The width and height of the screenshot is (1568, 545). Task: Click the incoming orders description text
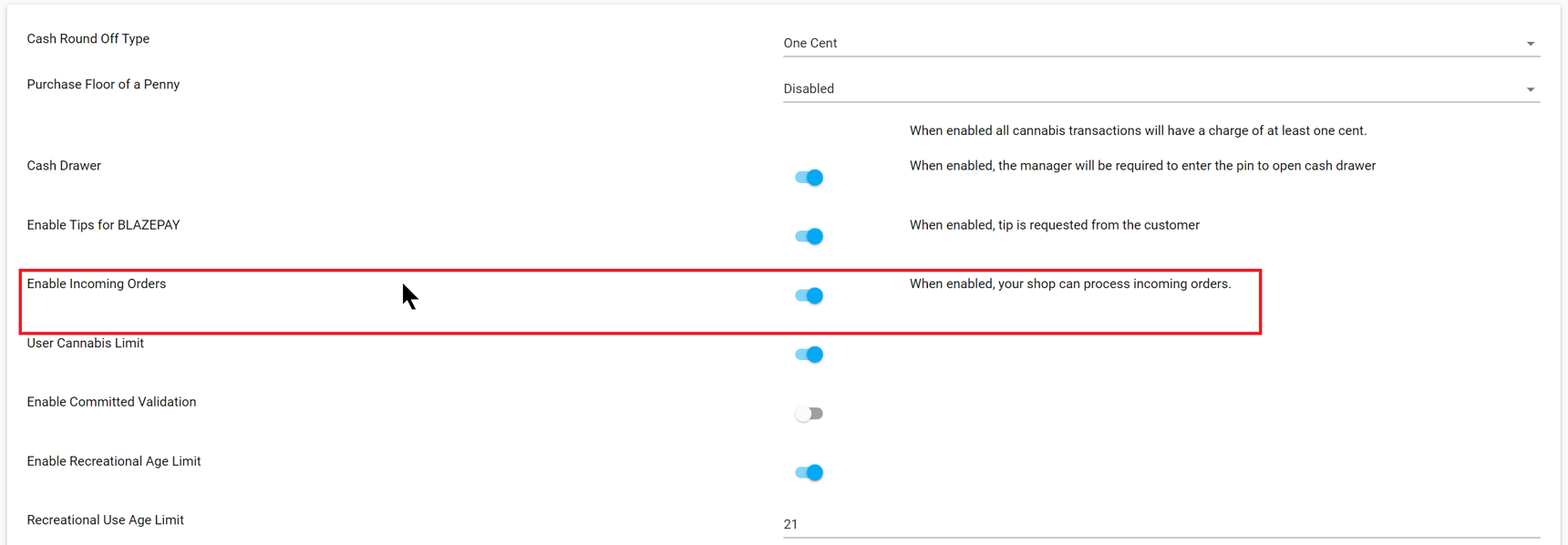click(x=1069, y=283)
